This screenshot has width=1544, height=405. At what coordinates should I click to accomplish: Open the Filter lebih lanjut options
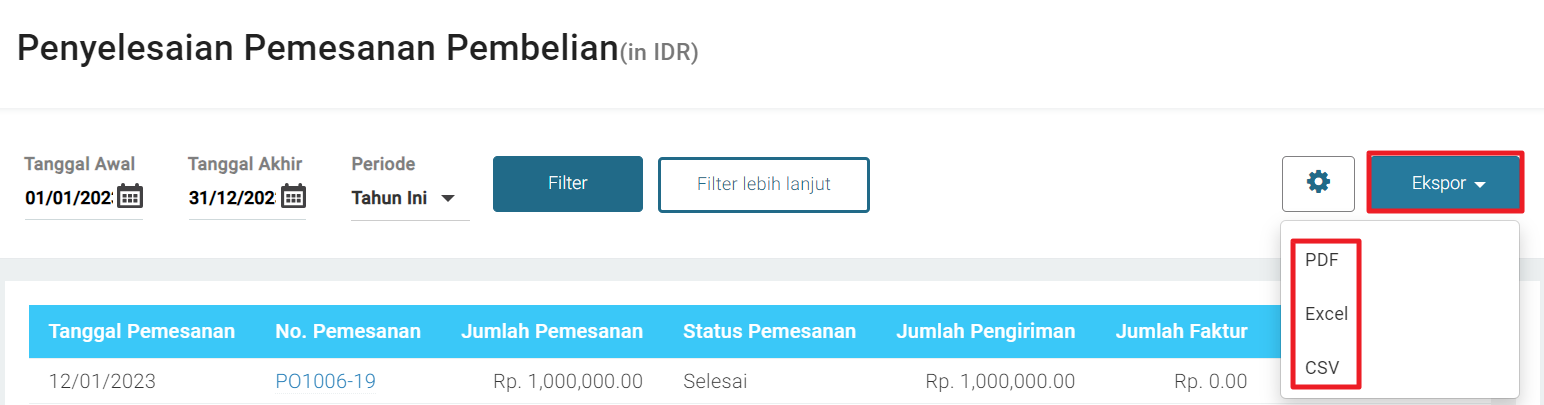coord(764,185)
